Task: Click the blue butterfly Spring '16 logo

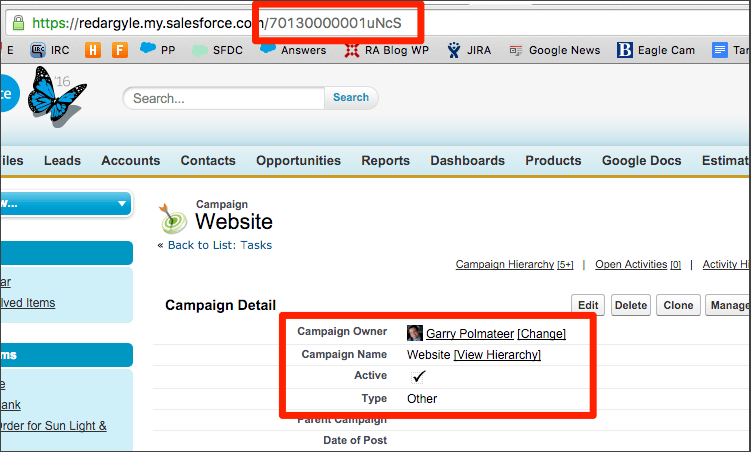Action: tap(56, 96)
